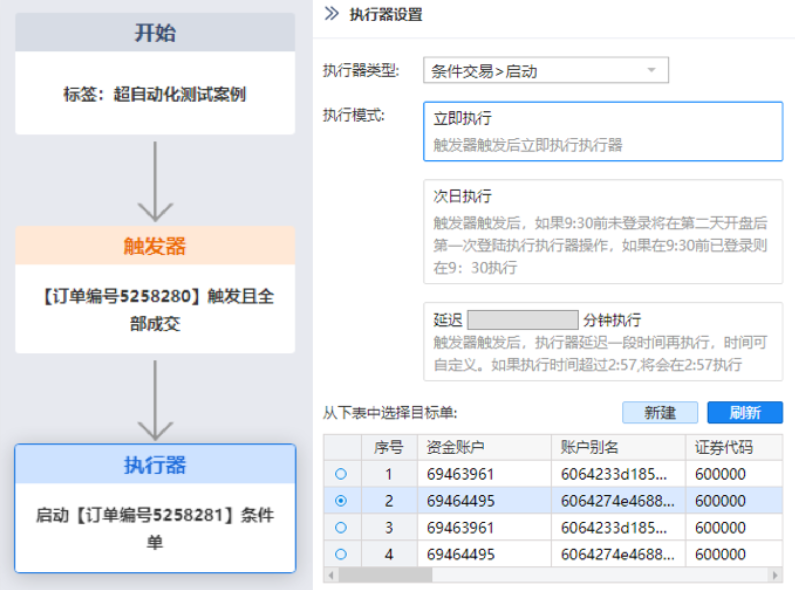This screenshot has width=795, height=590.
Task: Click the 资金账户 column header
Action: (483, 447)
